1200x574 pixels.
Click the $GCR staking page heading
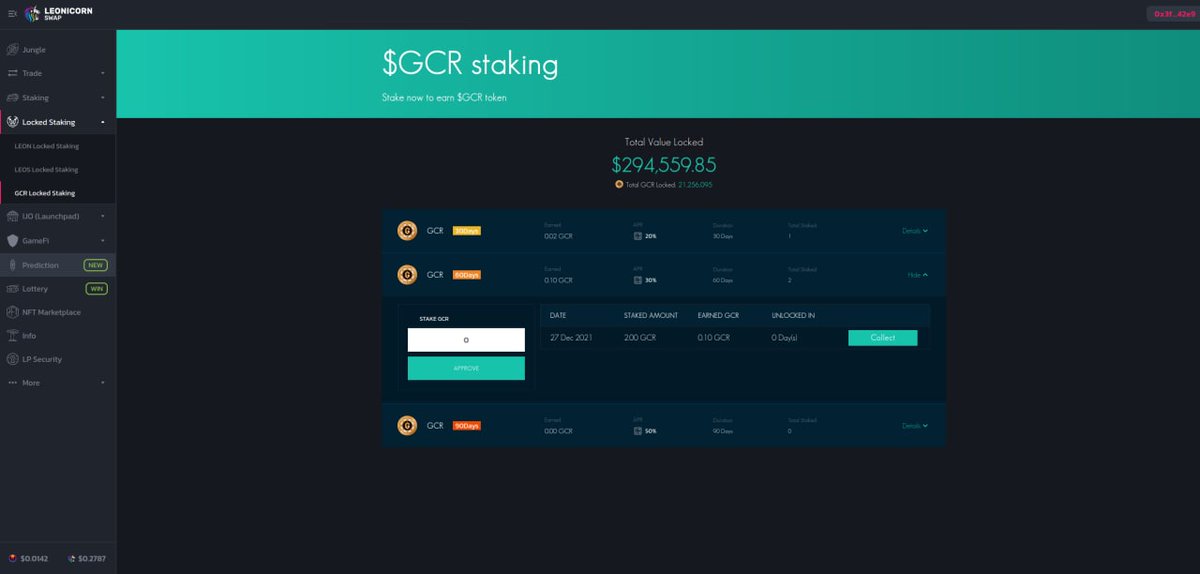(470, 64)
